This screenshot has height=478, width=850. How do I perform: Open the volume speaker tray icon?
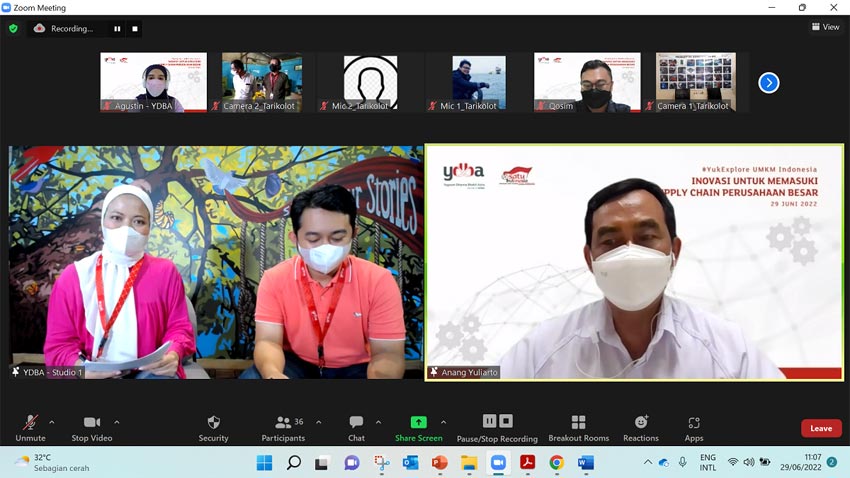click(749, 462)
